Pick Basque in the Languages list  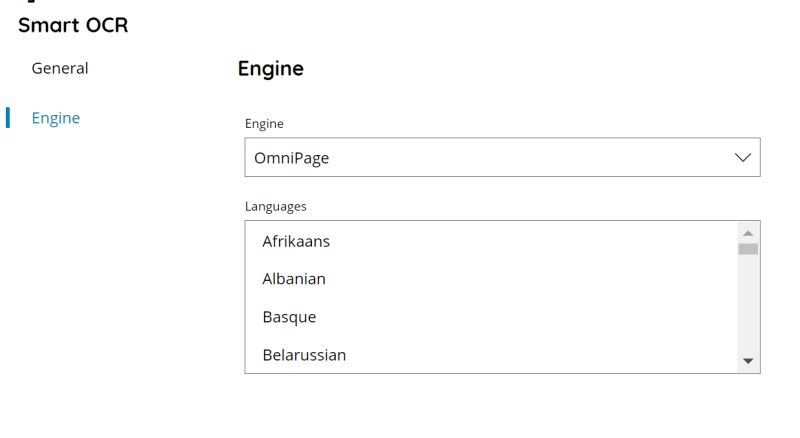(289, 317)
